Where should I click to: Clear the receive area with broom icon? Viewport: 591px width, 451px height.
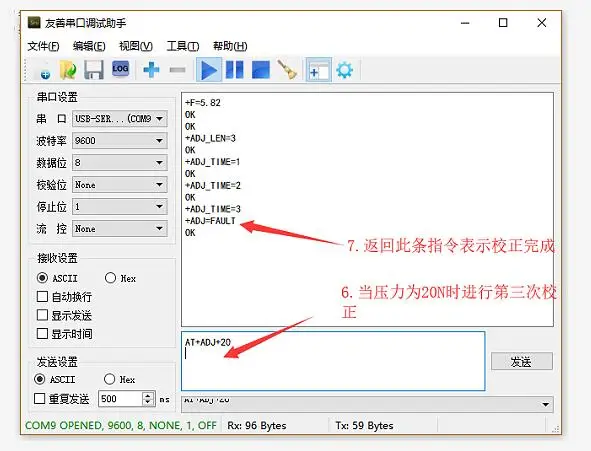287,70
